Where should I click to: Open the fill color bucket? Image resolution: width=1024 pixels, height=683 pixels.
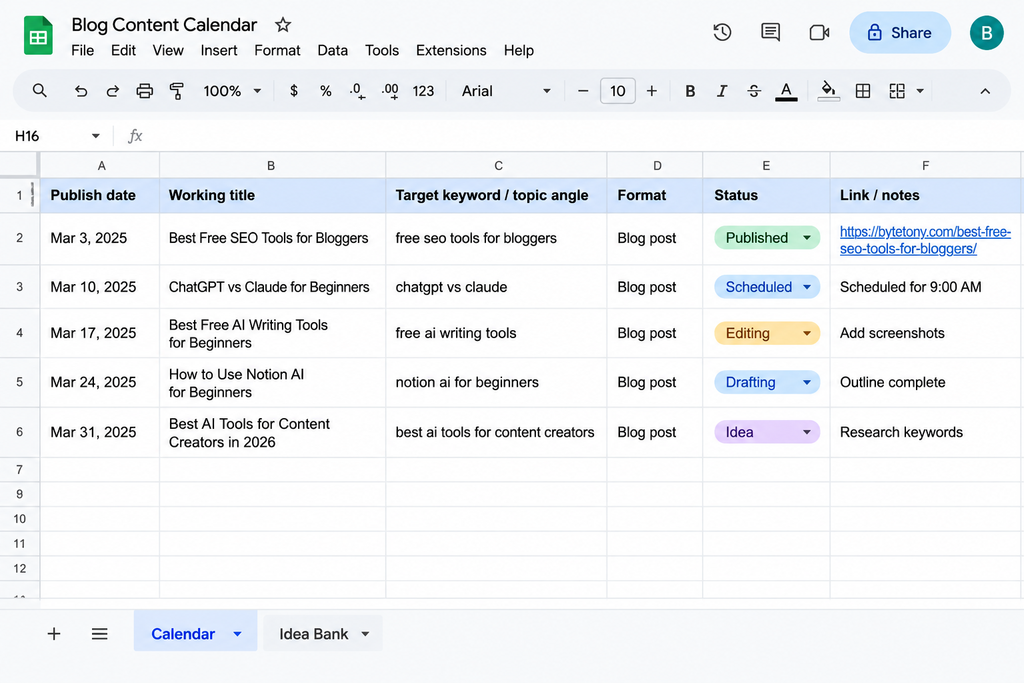(828, 91)
